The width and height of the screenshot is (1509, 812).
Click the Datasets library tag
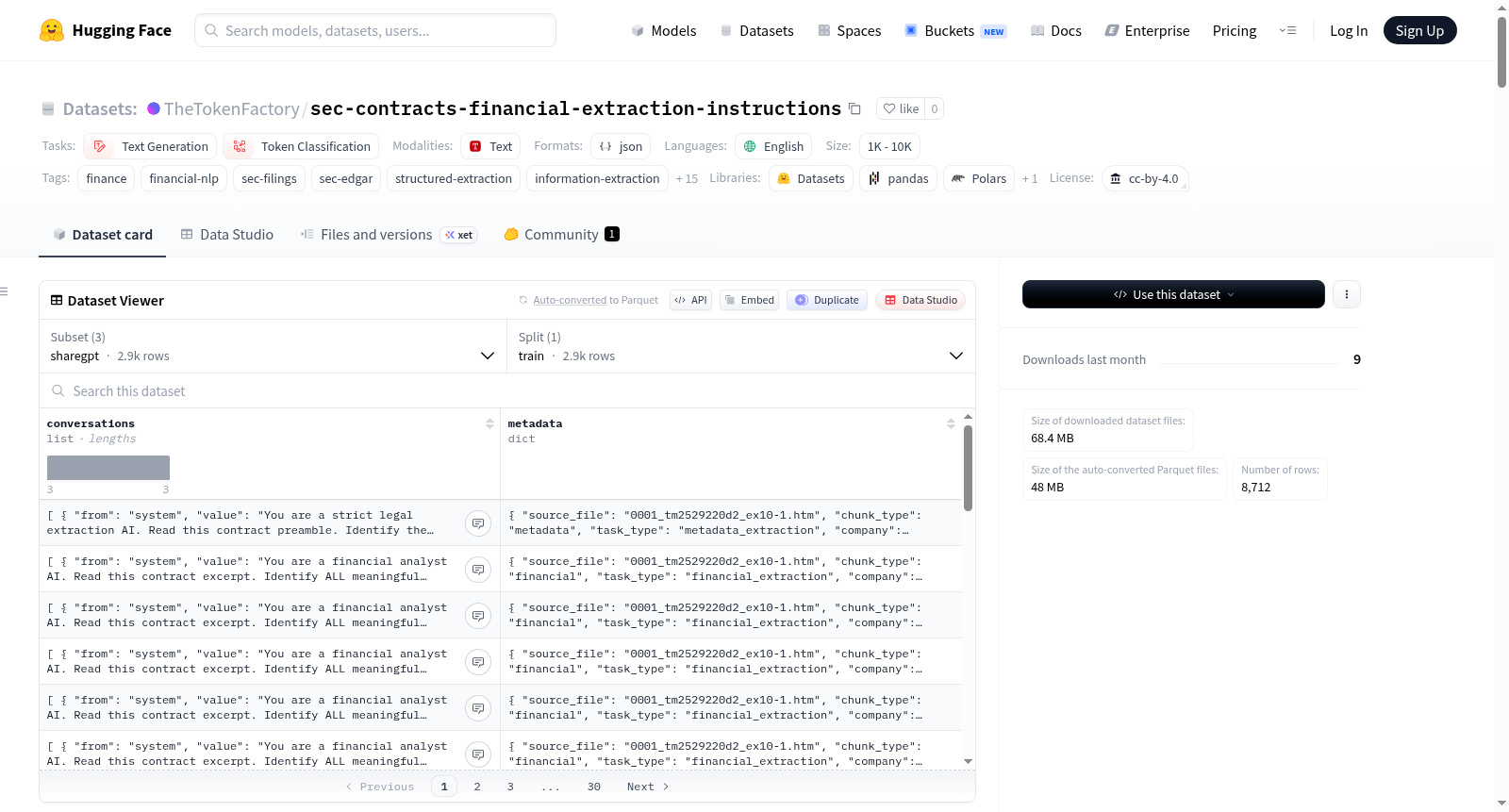point(811,178)
